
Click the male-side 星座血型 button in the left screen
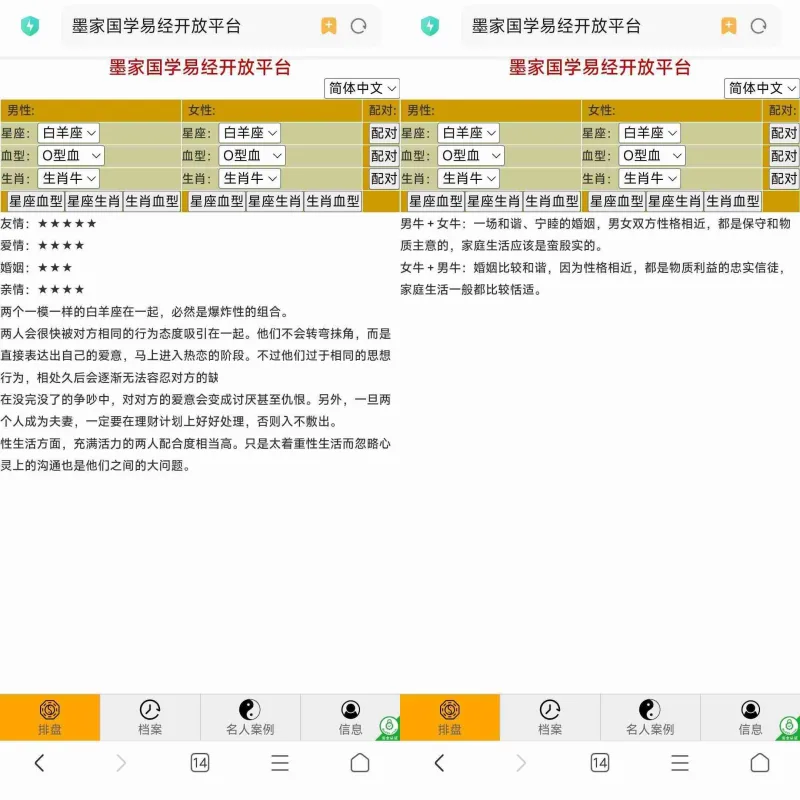tap(36, 201)
